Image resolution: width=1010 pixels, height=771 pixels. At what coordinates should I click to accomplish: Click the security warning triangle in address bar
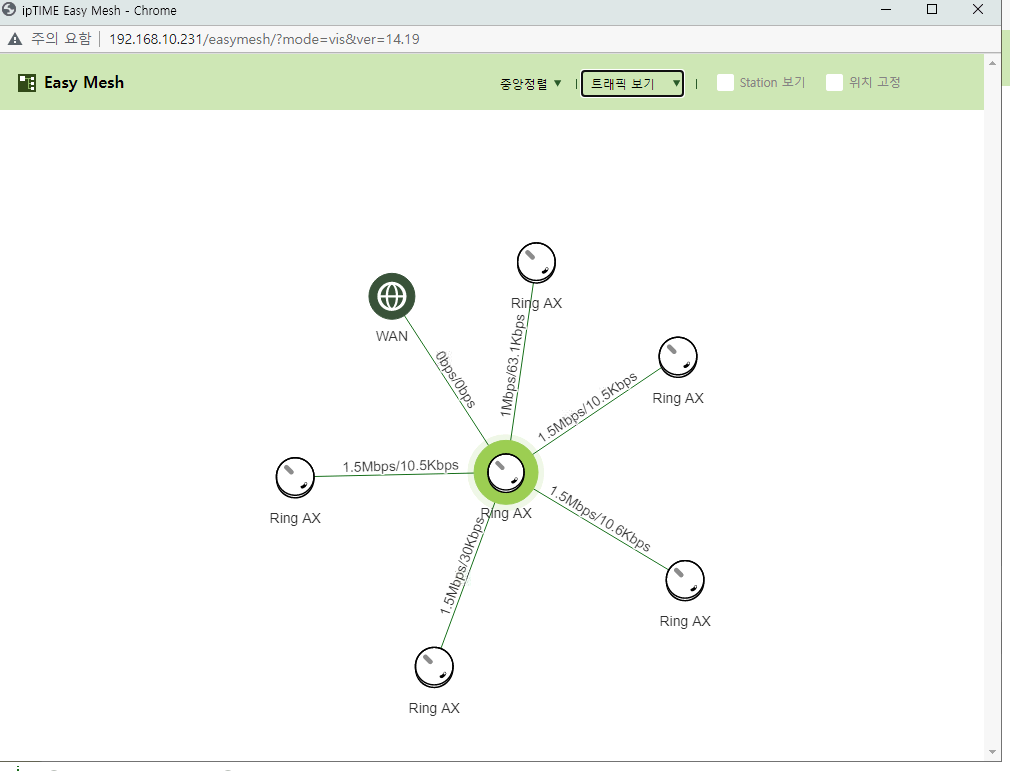tap(15, 39)
